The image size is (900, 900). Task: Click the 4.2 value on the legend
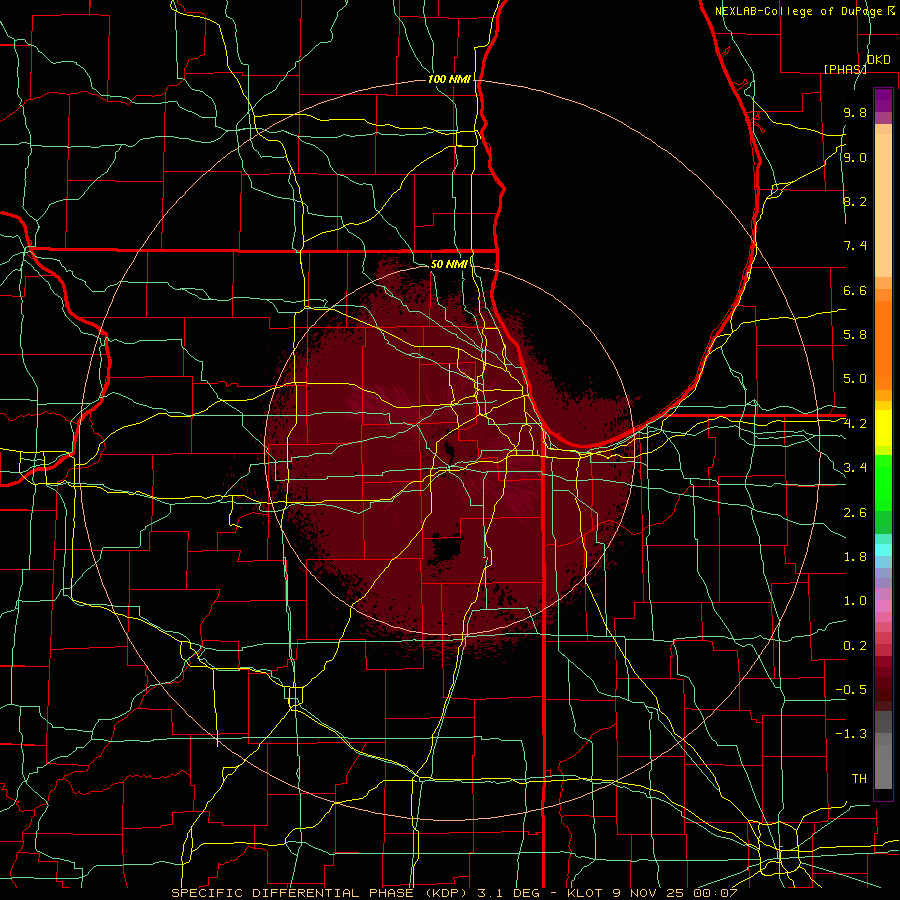855,424
